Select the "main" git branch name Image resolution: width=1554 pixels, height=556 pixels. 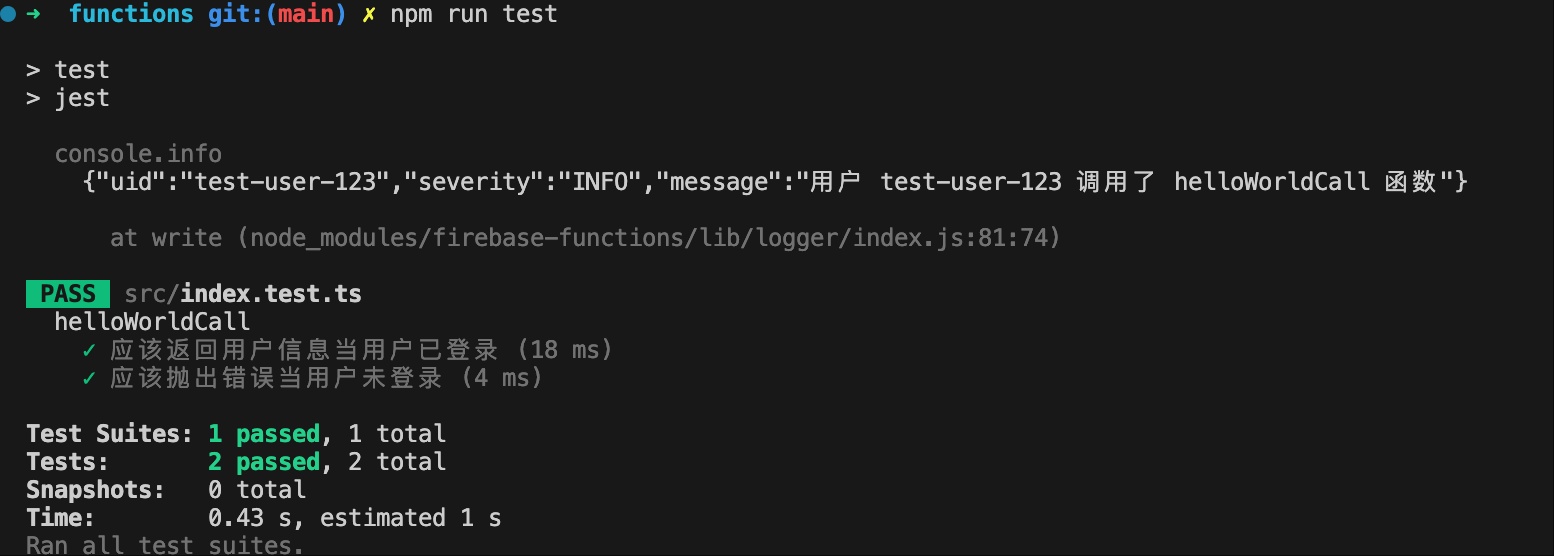[305, 14]
